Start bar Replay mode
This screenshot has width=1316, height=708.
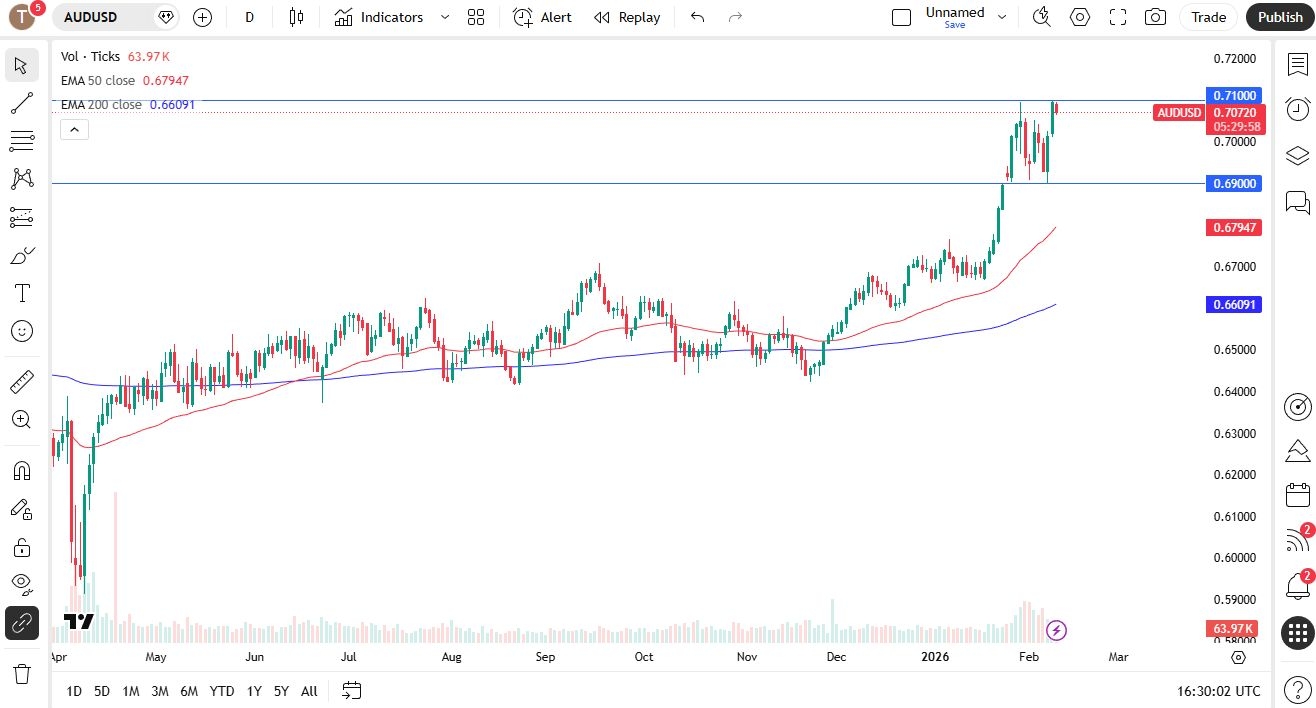tap(626, 17)
